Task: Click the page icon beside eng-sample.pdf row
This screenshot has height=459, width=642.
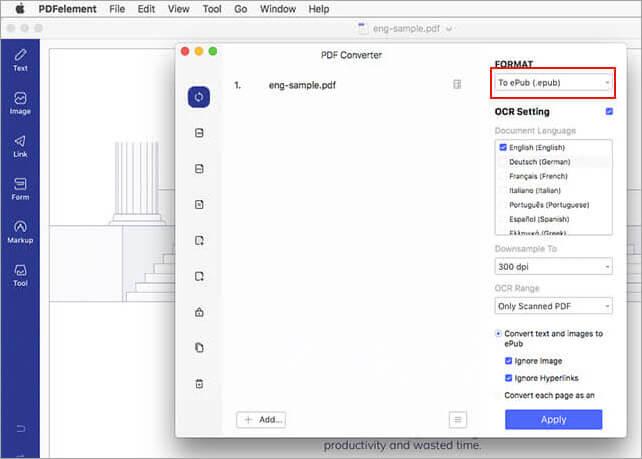Action: [x=457, y=84]
